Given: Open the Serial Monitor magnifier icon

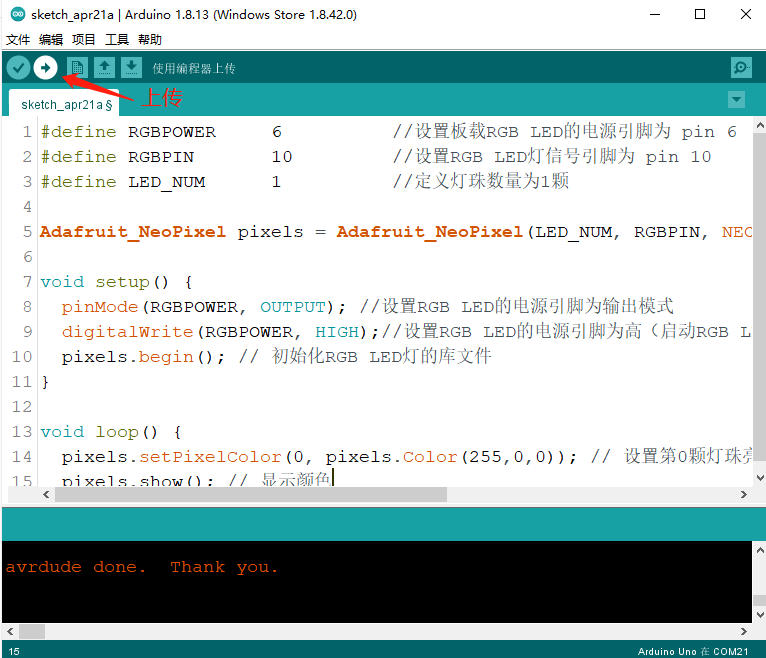Looking at the screenshot, I should [741, 67].
